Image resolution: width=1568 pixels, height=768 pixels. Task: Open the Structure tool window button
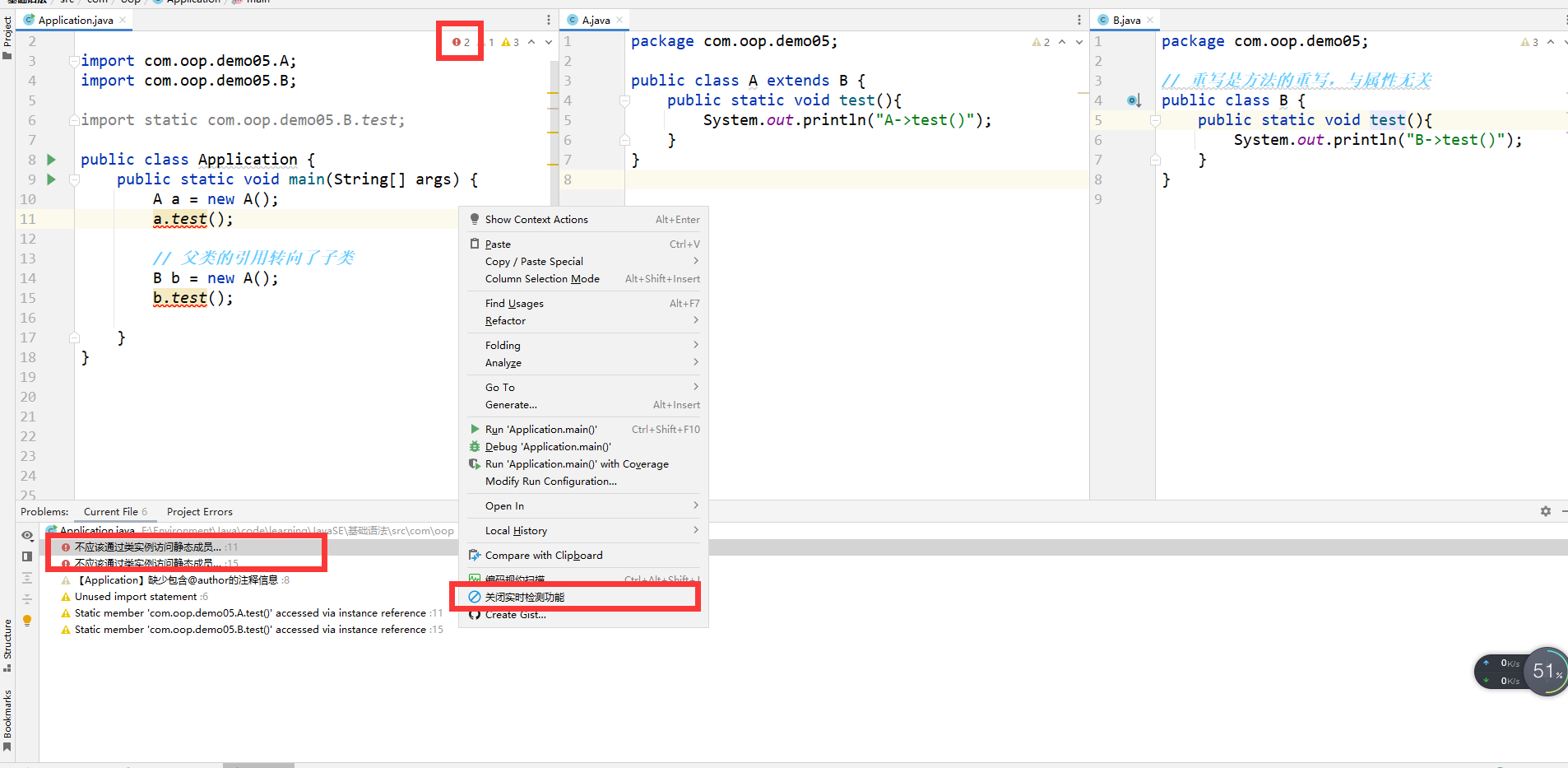click(7, 645)
